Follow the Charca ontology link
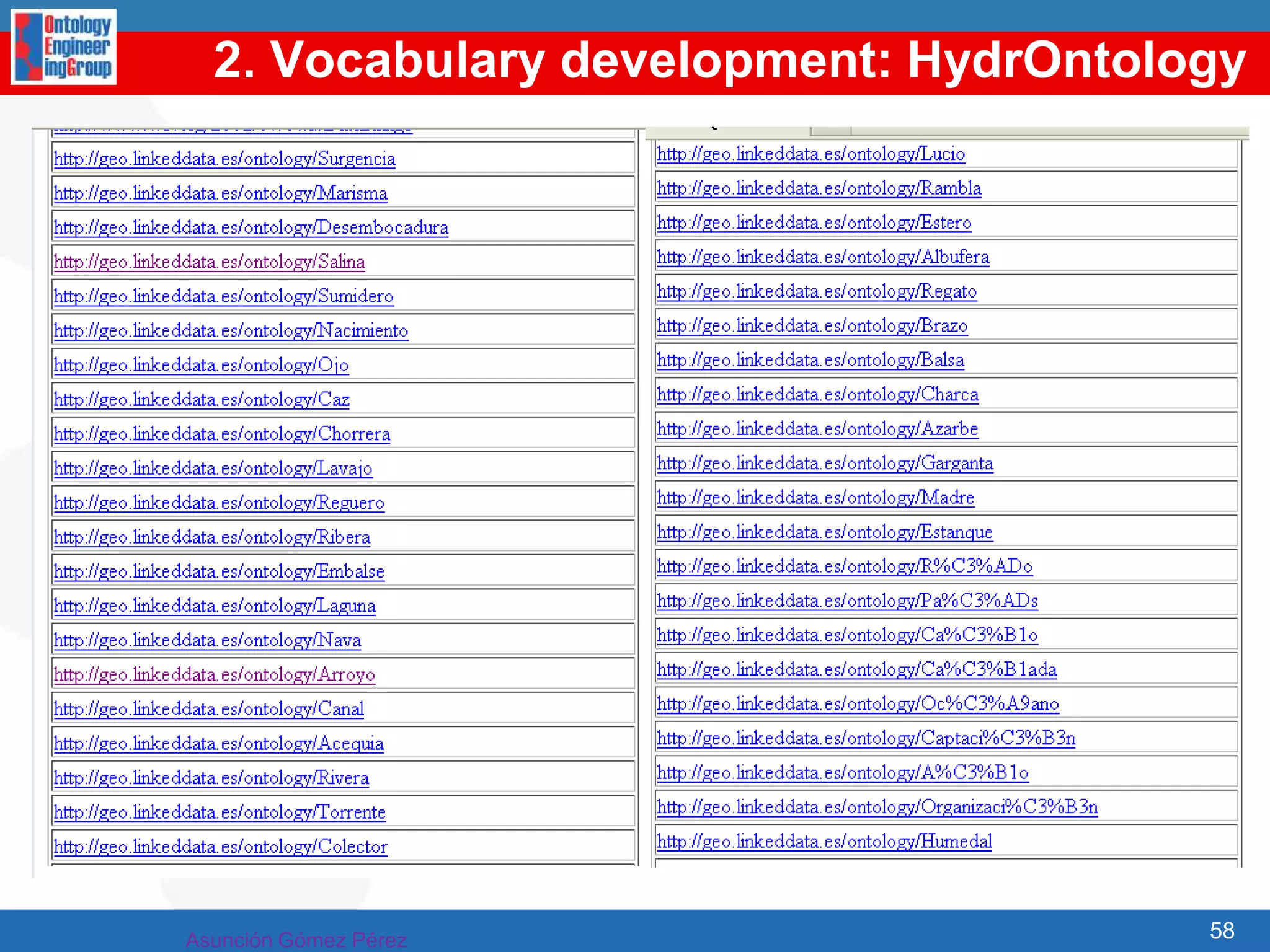The width and height of the screenshot is (1270, 952). tap(818, 395)
